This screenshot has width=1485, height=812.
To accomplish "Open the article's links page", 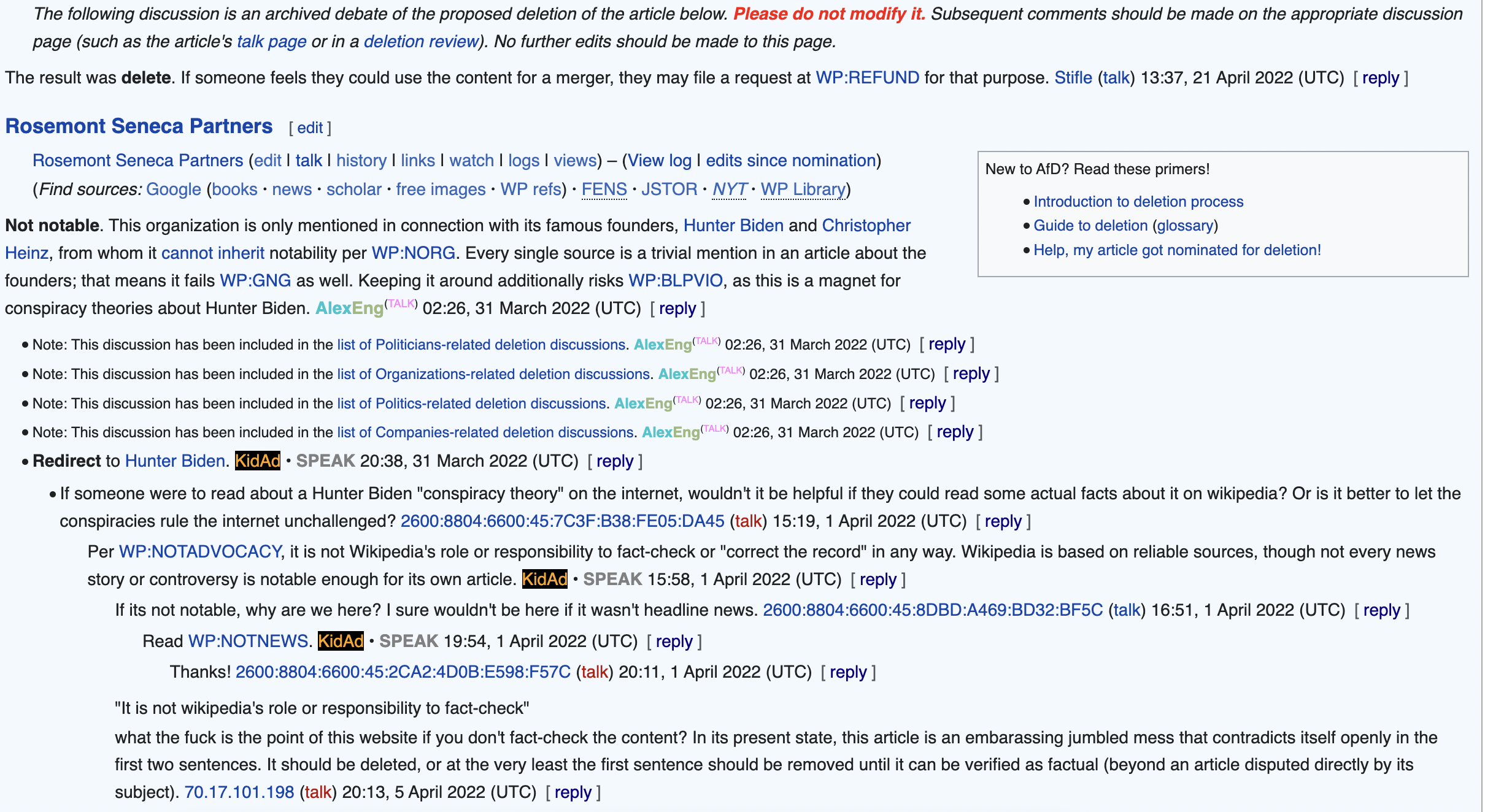I will click(418, 161).
